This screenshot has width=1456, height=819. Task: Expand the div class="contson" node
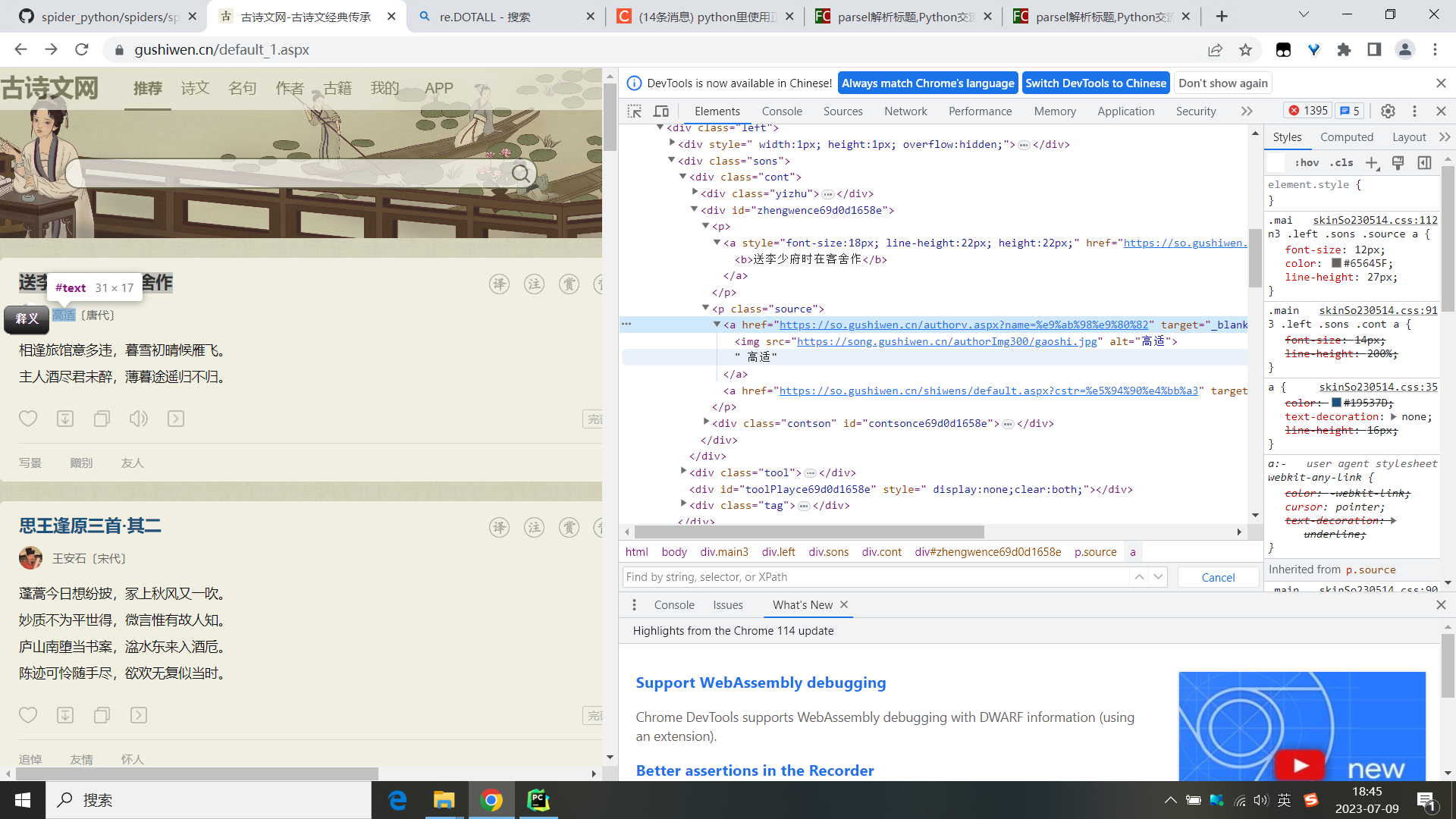[706, 422]
